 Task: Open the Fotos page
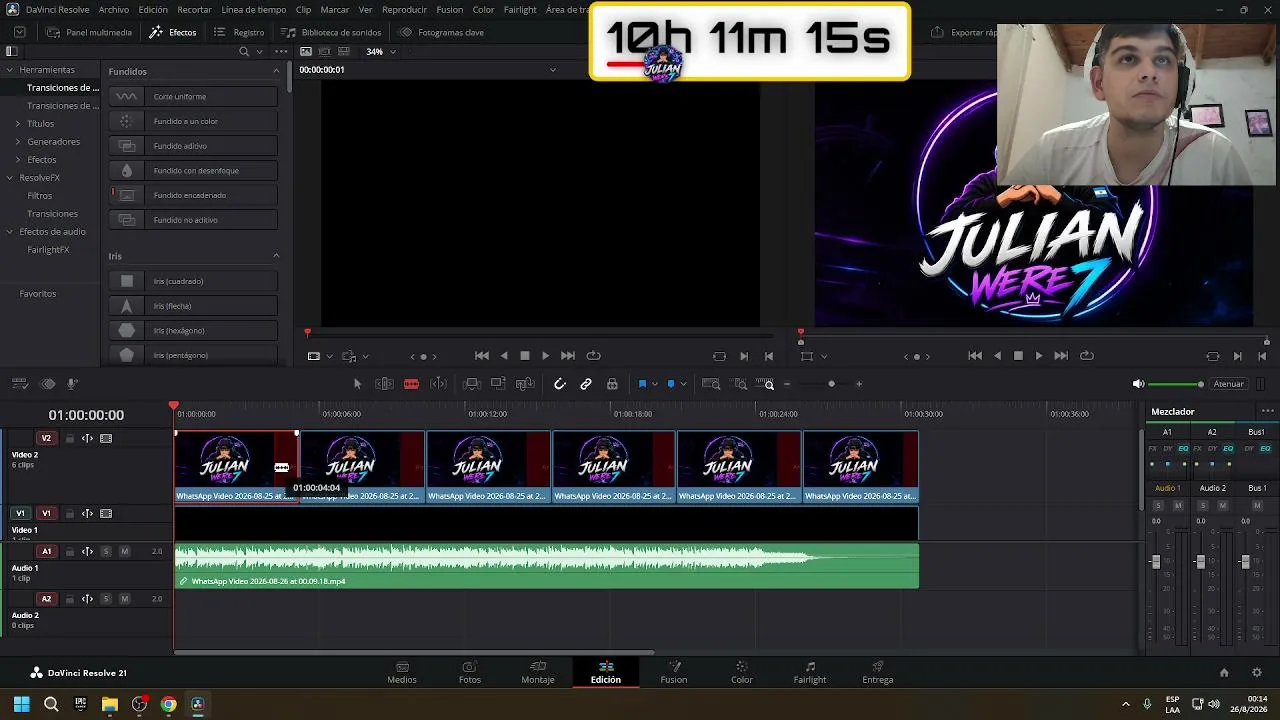click(470, 672)
